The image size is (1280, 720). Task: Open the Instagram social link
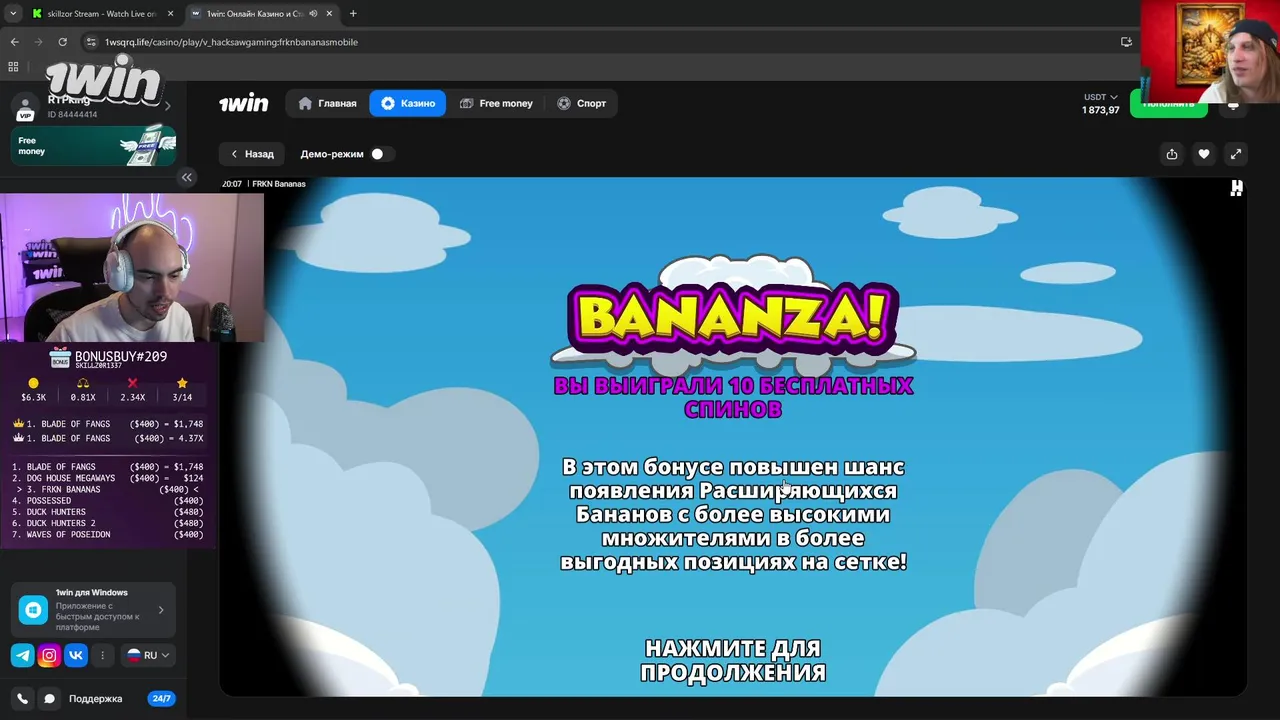[x=49, y=656]
